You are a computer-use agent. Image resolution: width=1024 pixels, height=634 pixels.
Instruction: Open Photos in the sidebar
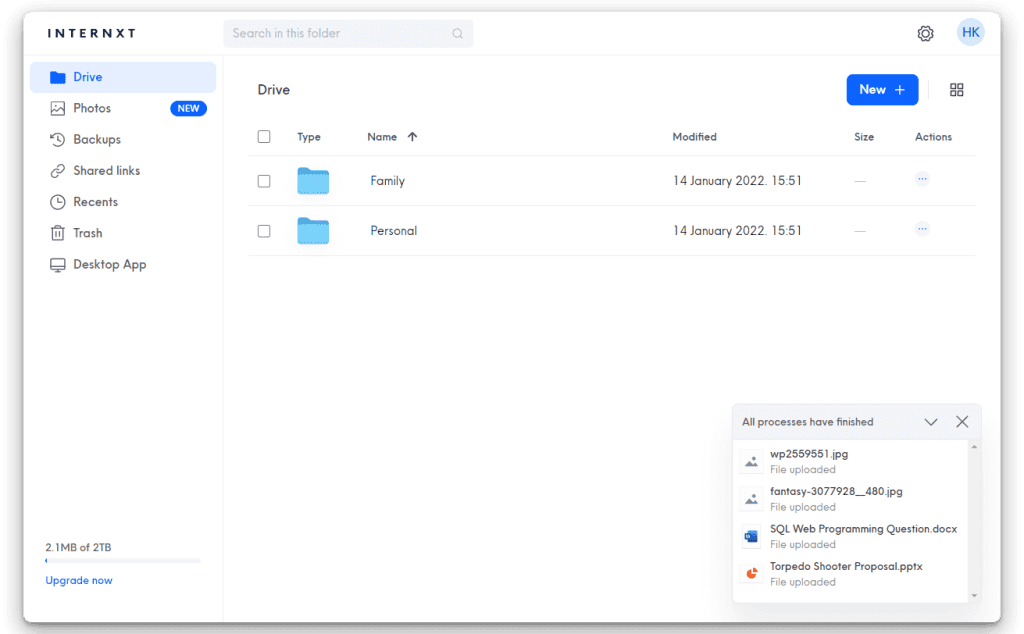pyautogui.click(x=92, y=108)
